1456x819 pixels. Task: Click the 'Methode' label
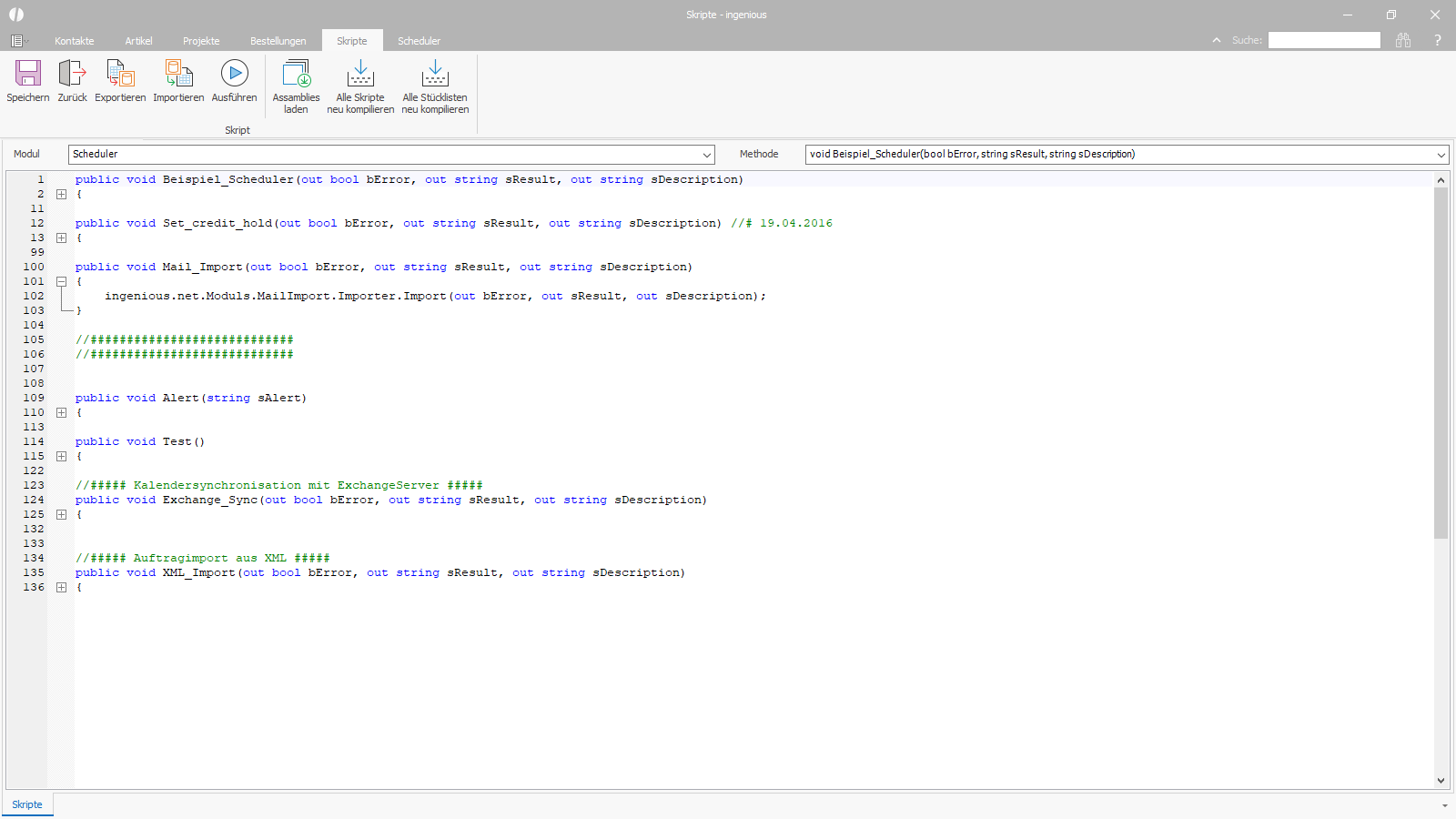click(x=759, y=154)
